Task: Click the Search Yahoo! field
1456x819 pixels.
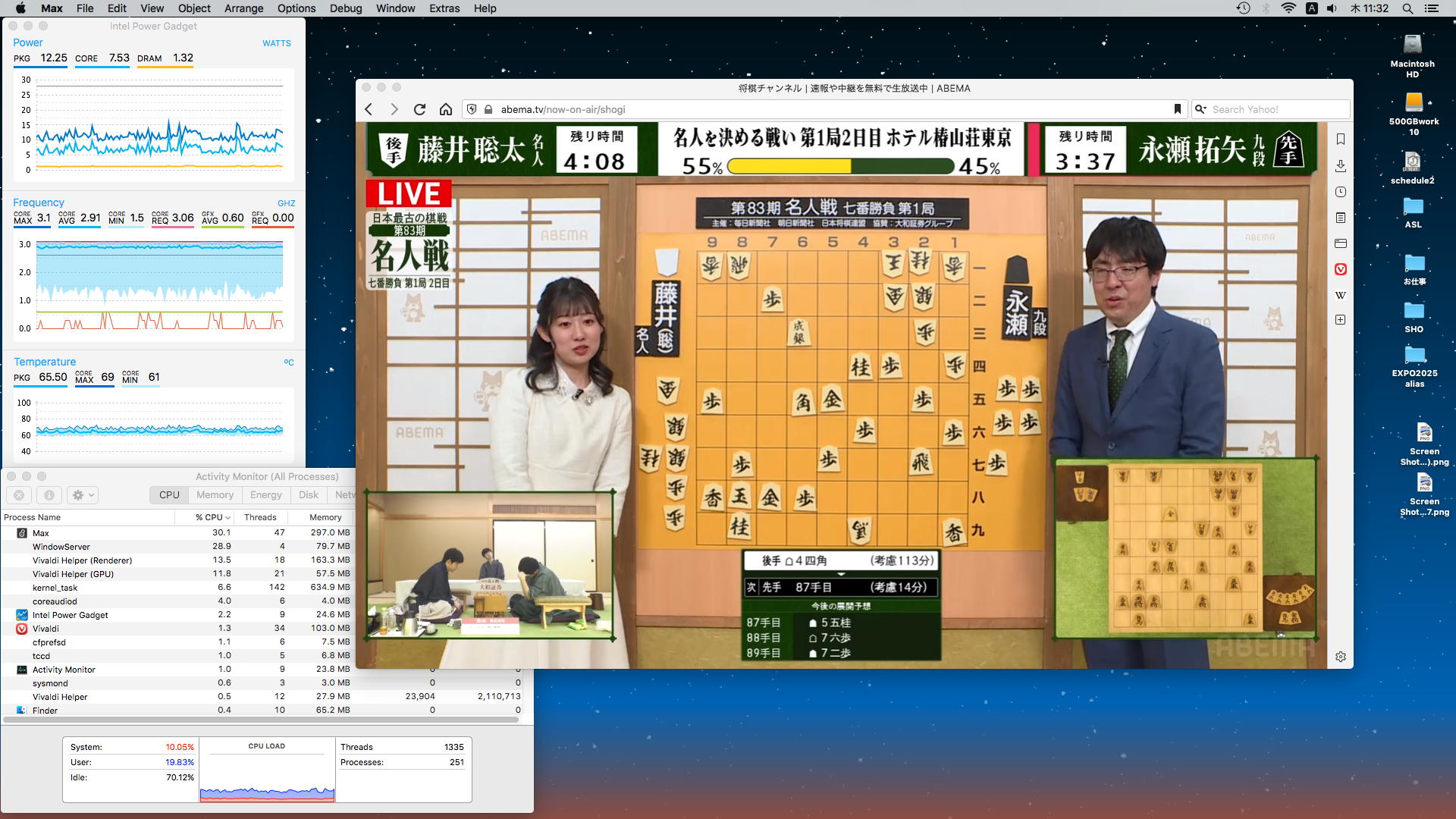Action: [x=1274, y=109]
